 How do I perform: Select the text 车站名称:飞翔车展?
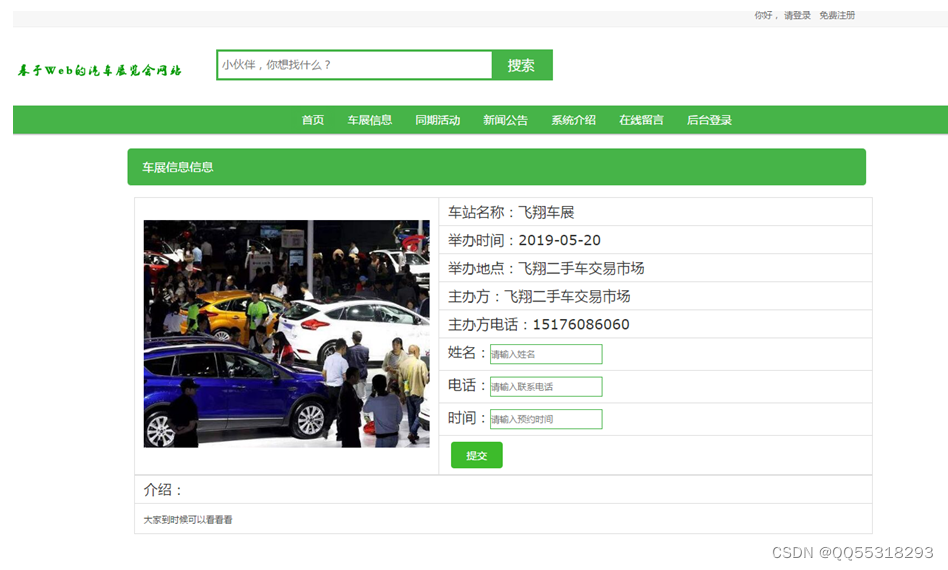pos(511,212)
